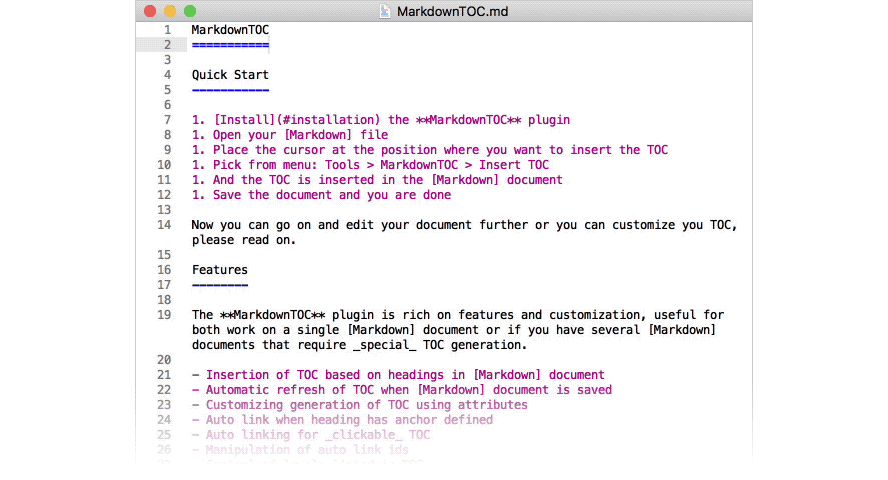Screen dimensions: 888x480
Task: Click line number 14 in the gutter
Action: coord(164,225)
